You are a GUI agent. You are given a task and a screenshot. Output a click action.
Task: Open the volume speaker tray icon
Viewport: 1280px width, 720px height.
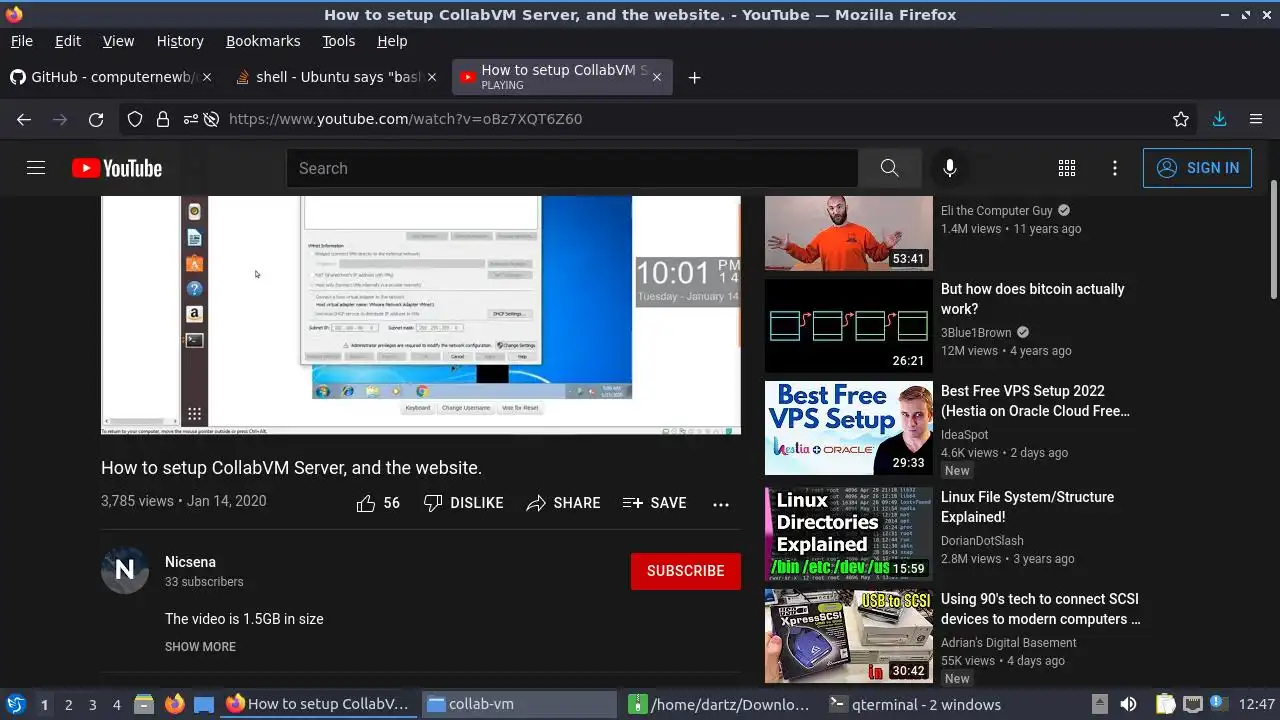coord(1128,704)
